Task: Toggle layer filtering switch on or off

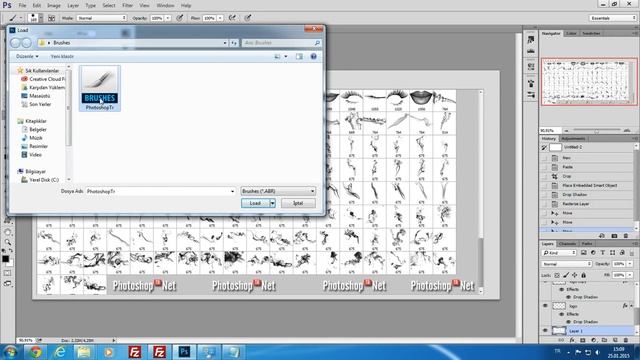Action: [632, 253]
